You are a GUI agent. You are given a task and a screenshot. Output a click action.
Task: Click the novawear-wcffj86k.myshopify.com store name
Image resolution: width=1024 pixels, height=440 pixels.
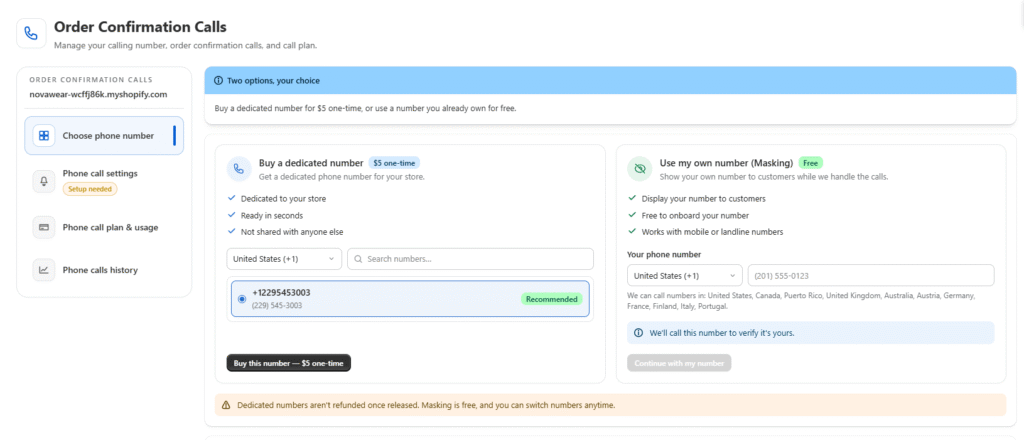[99, 94]
